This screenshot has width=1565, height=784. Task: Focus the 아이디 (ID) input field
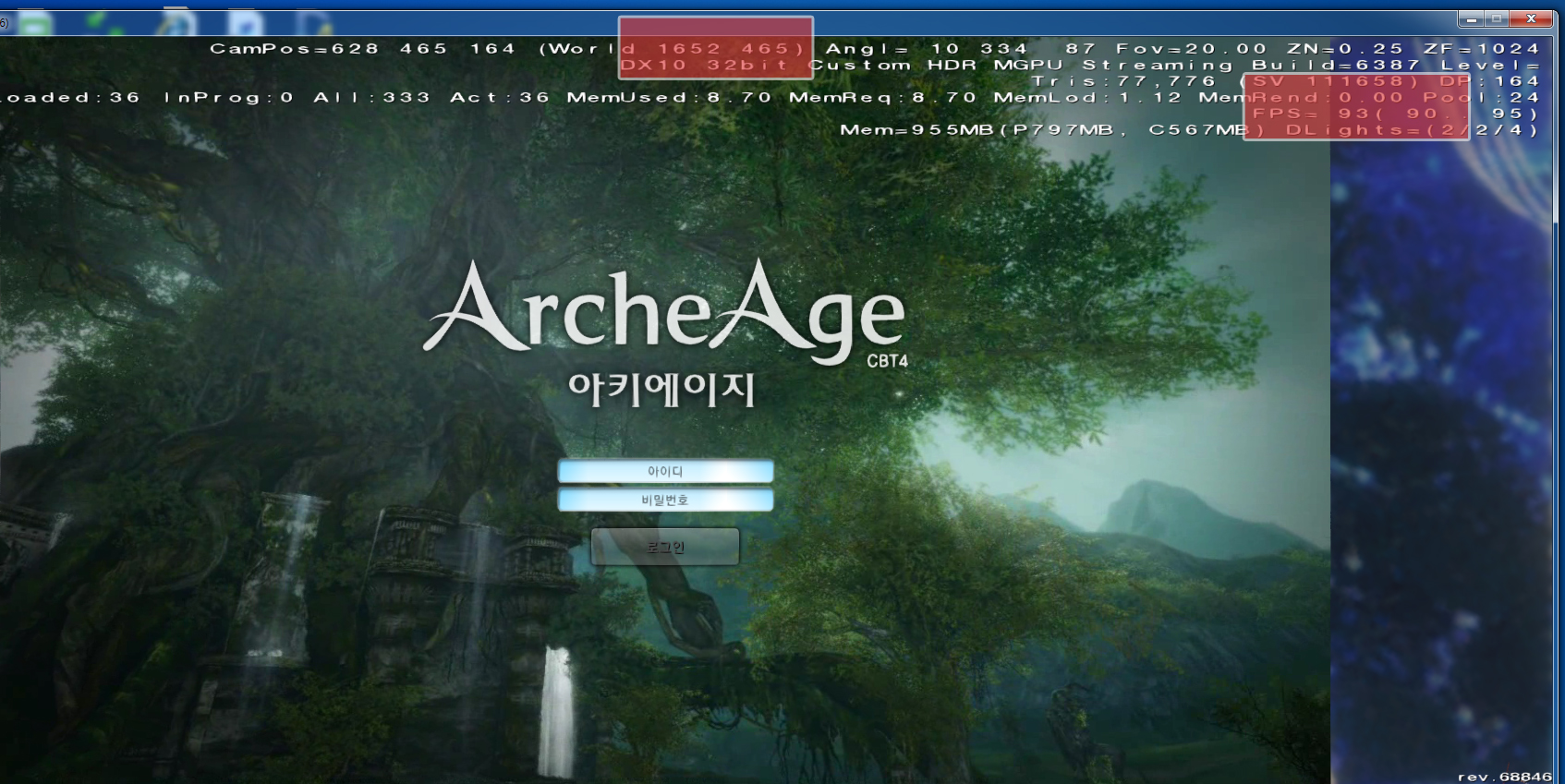click(665, 471)
